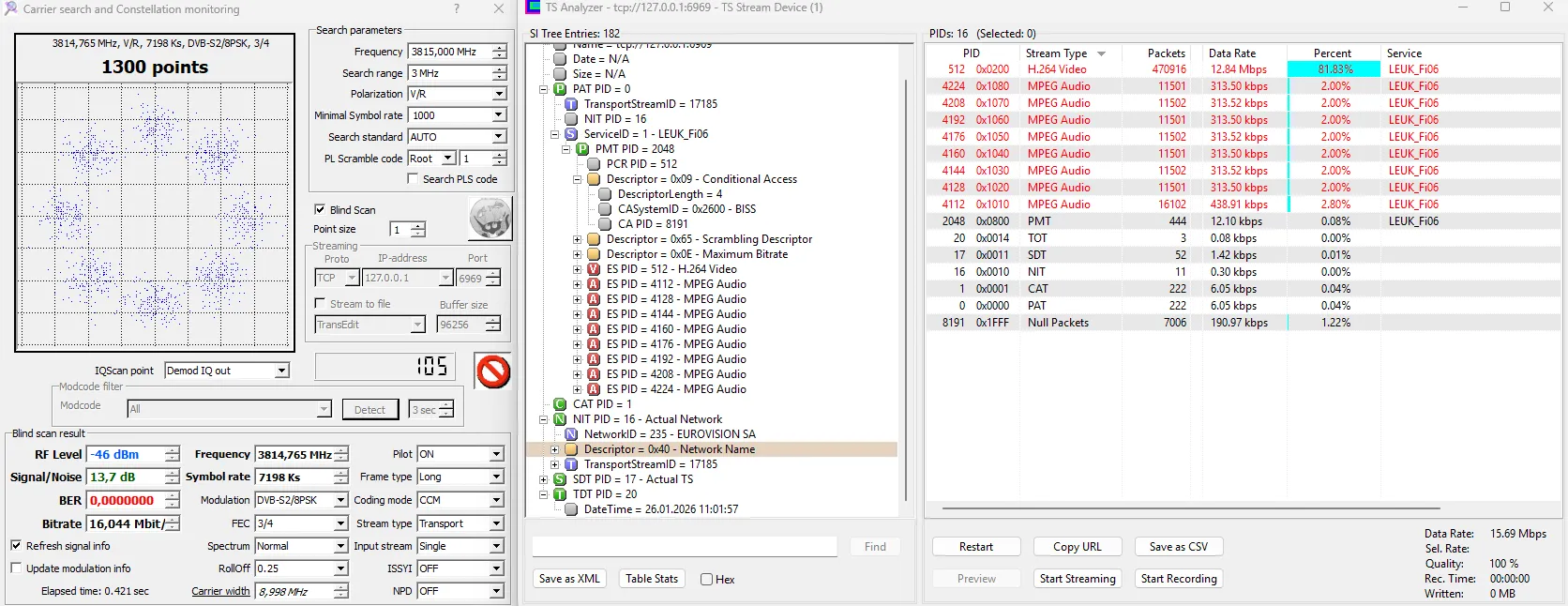1568x606 pixels.
Task: Click the TS Analyzer app icon in title bar
Action: click(533, 8)
